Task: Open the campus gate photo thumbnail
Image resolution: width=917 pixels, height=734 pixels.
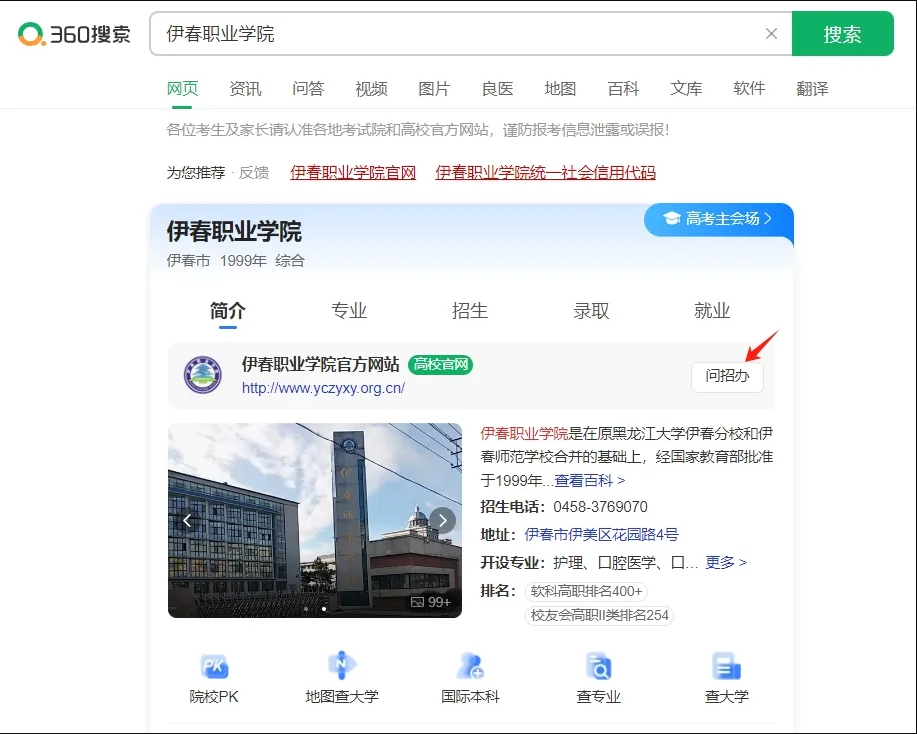Action: click(314, 520)
